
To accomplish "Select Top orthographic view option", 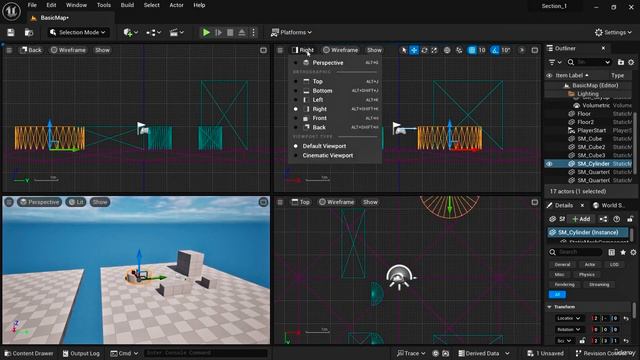I will 335,81.
